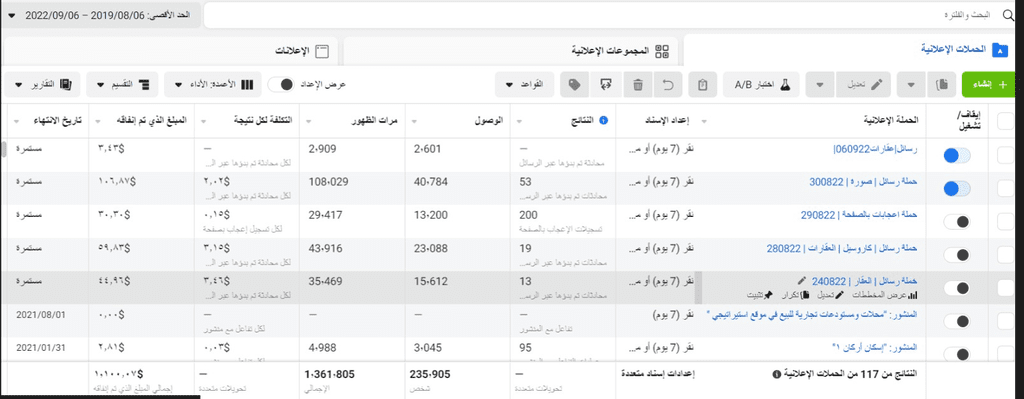
Task: Click the undo arrow icon in the toolbar
Action: 668,84
